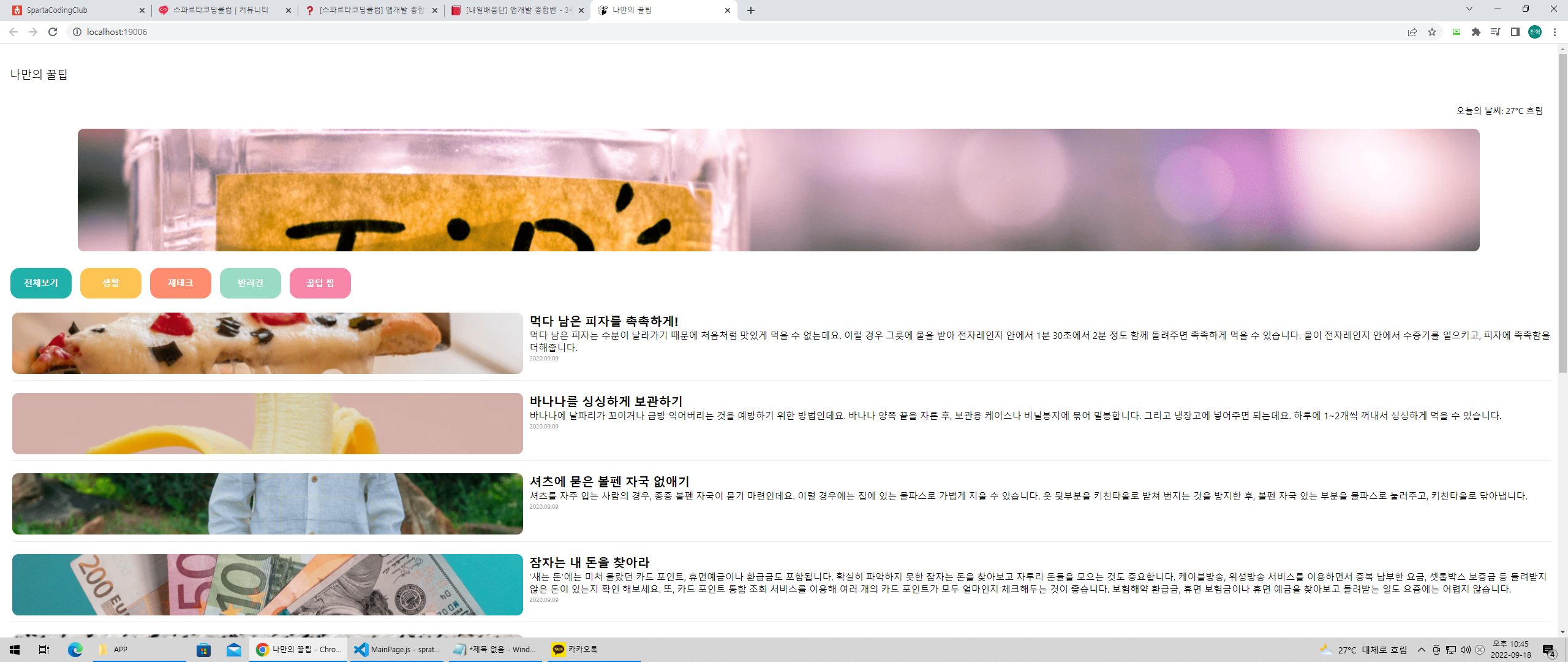Click the title 잠자는 내 돈을 찾아라
1568x662 pixels.
pos(589,563)
